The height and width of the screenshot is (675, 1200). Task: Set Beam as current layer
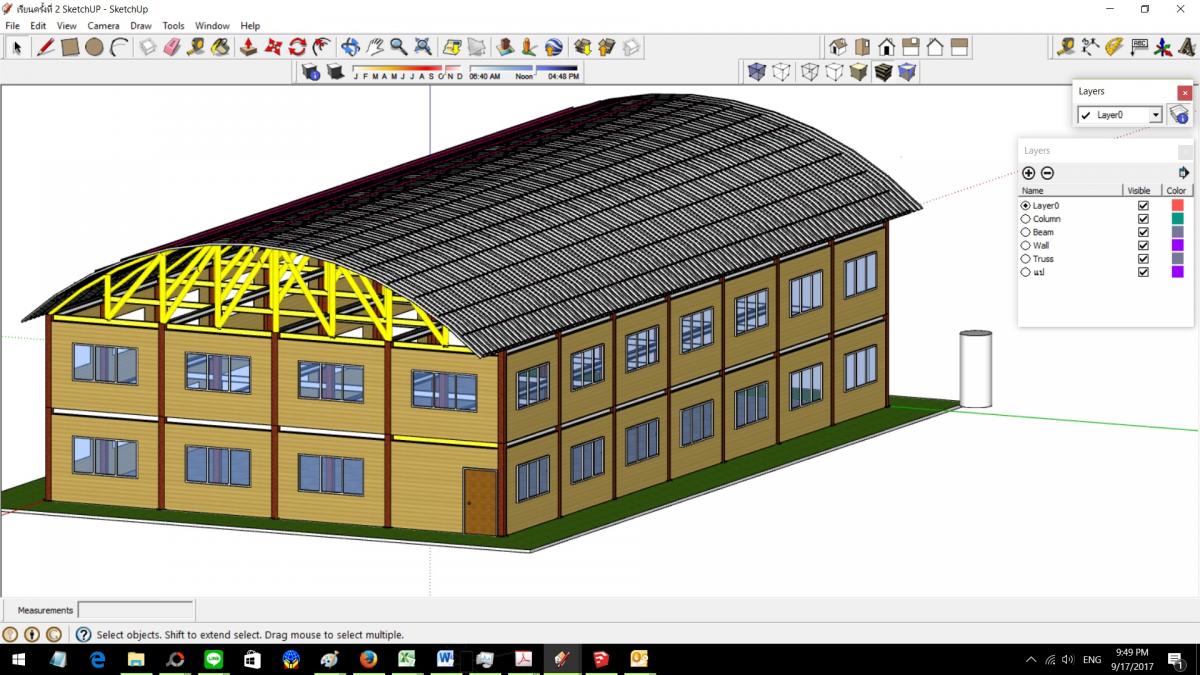point(1025,232)
